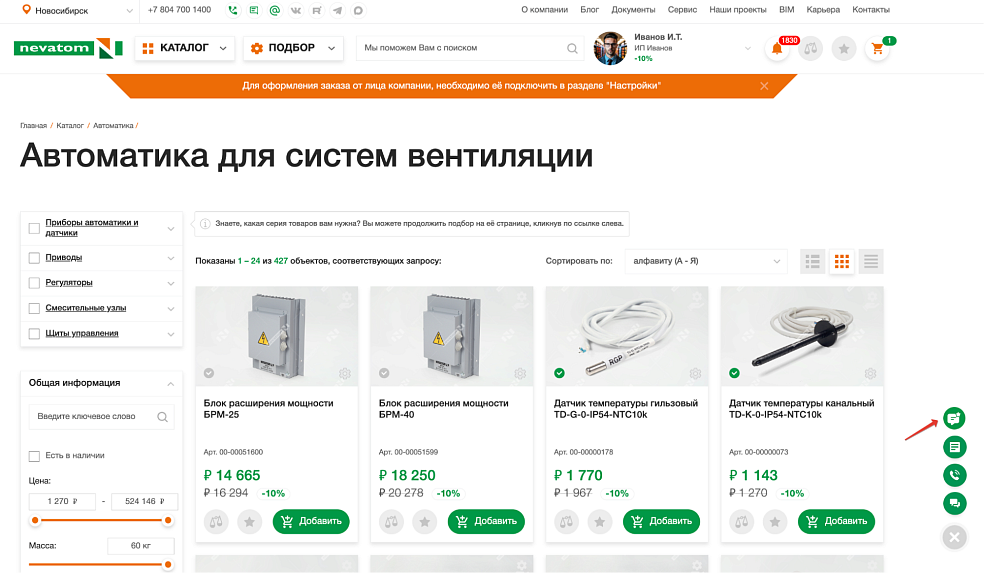984x573 pixels.
Task: Open the notifications bell icon
Action: 777,49
